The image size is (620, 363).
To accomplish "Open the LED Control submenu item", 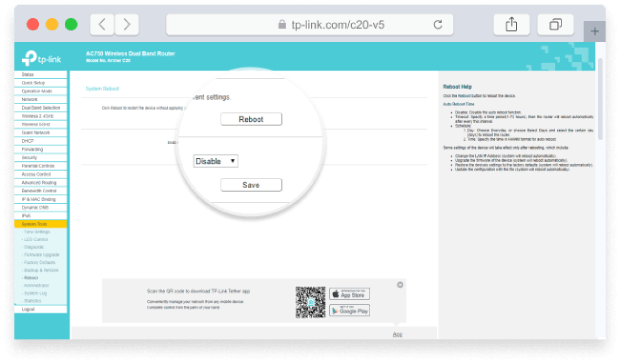I will tap(36, 239).
